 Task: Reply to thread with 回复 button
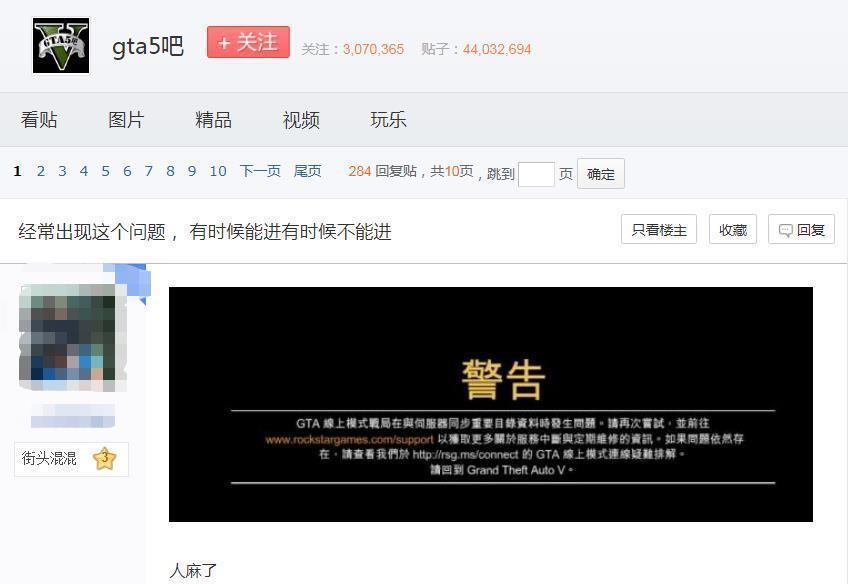point(801,229)
